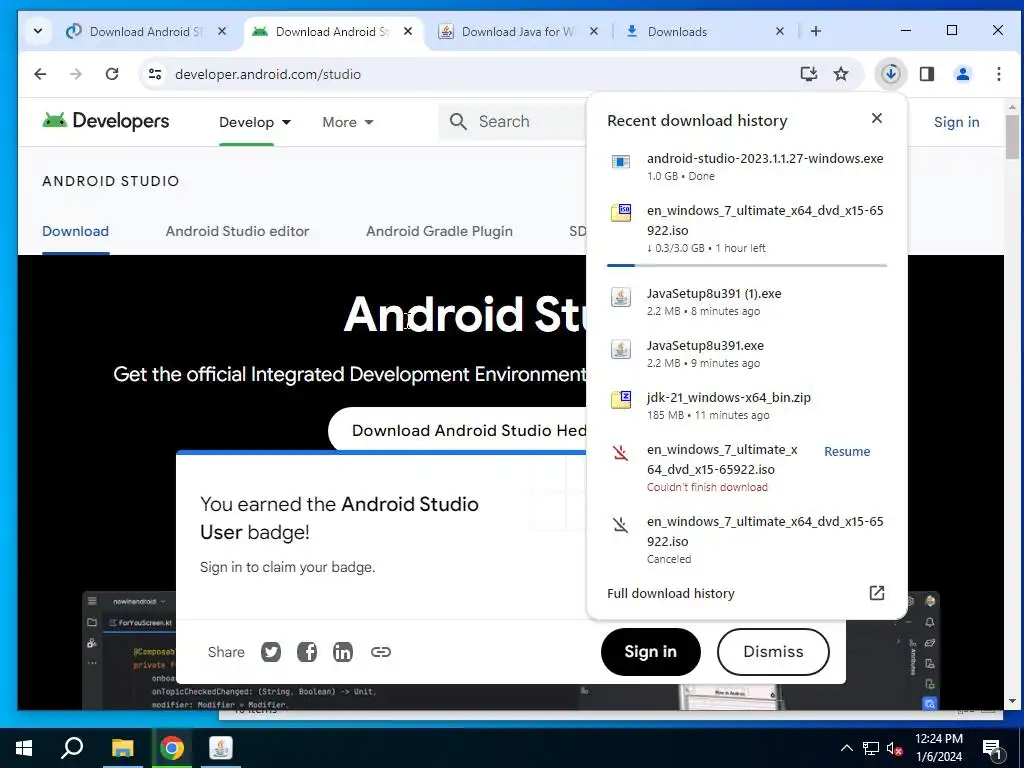Screen dimensions: 1024x768
Task: Resume the failed Windows 7 iso download
Action: 847,451
